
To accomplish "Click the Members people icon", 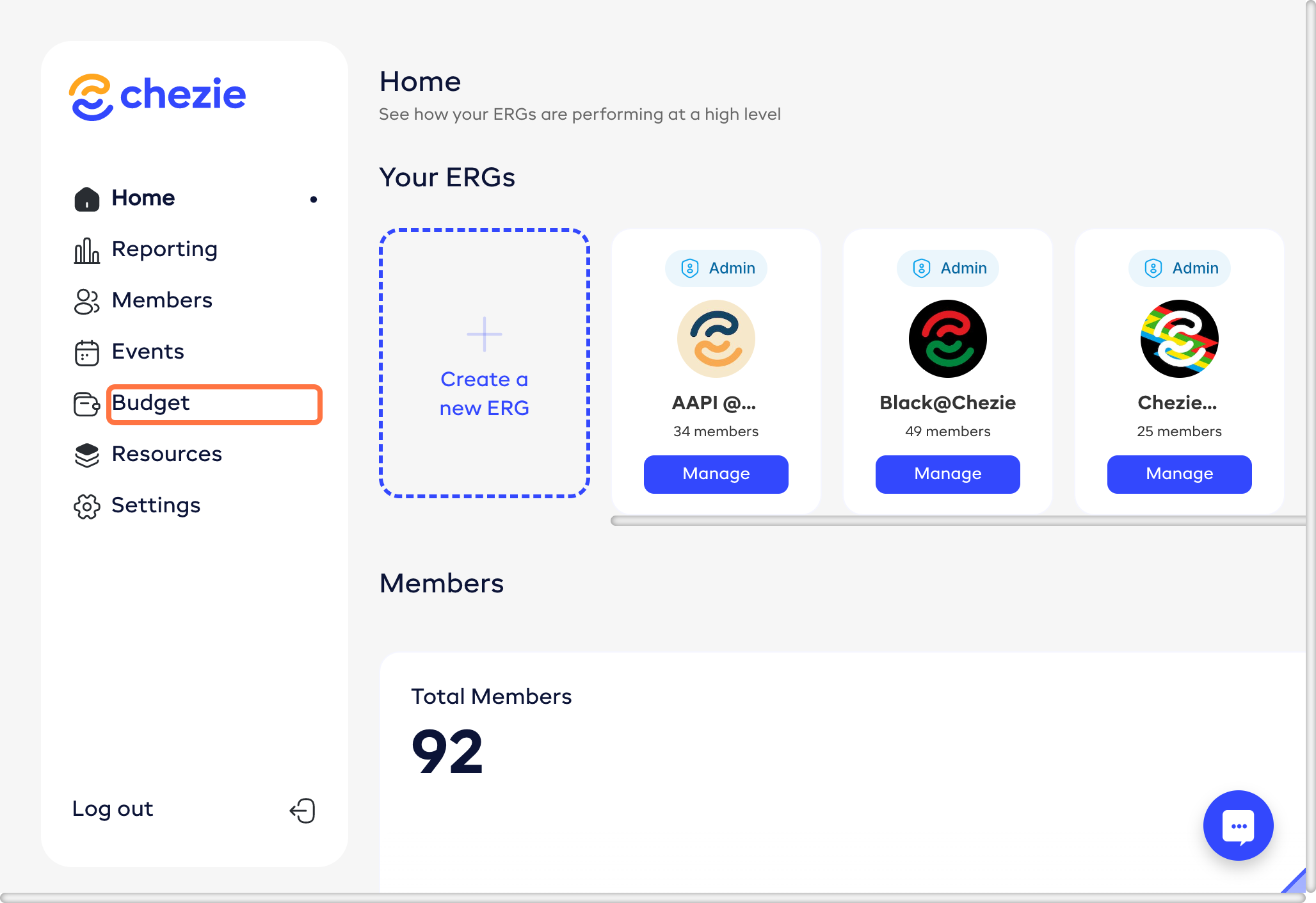I will coord(86,302).
